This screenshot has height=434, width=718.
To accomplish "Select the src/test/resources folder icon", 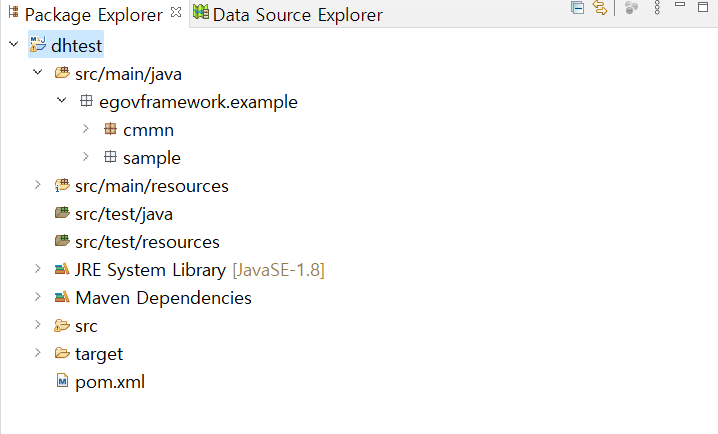I will coord(62,241).
